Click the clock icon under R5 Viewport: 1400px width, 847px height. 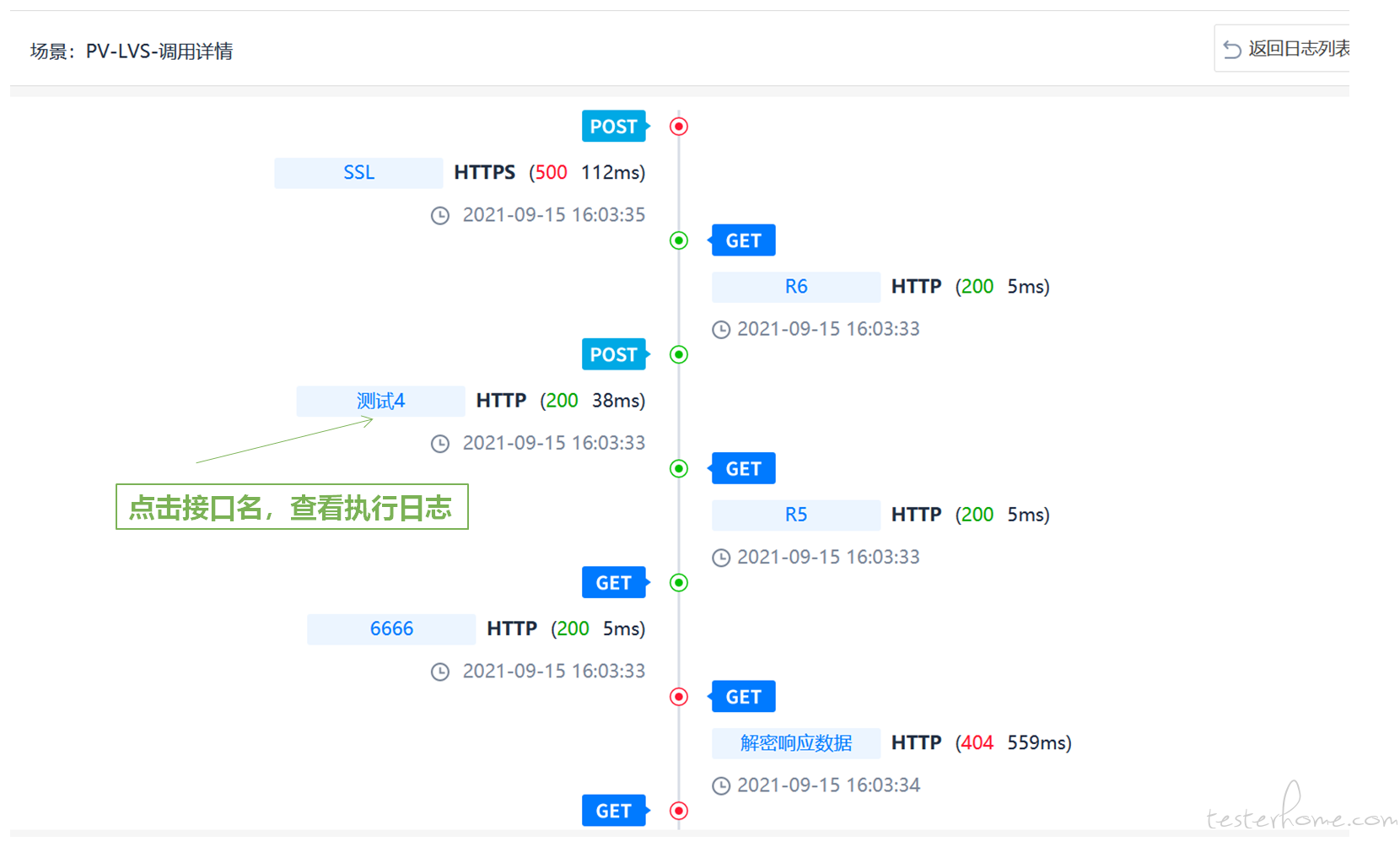pyautogui.click(x=721, y=558)
